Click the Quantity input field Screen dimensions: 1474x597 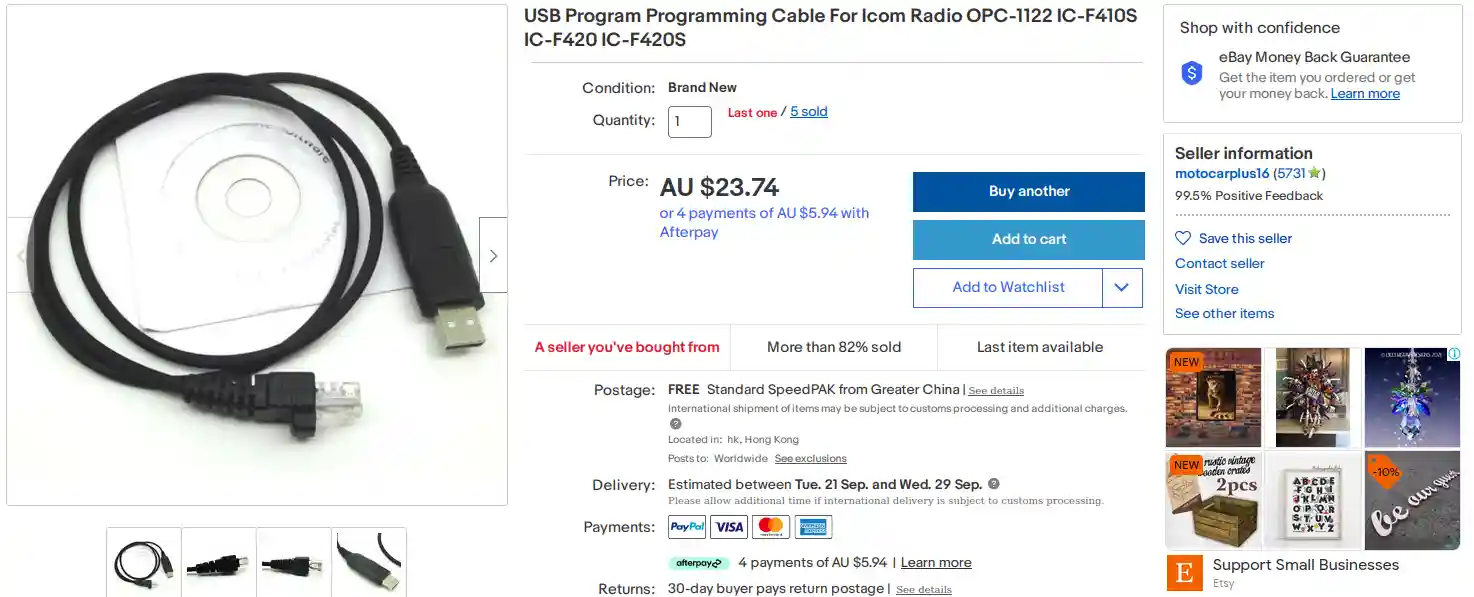(689, 121)
